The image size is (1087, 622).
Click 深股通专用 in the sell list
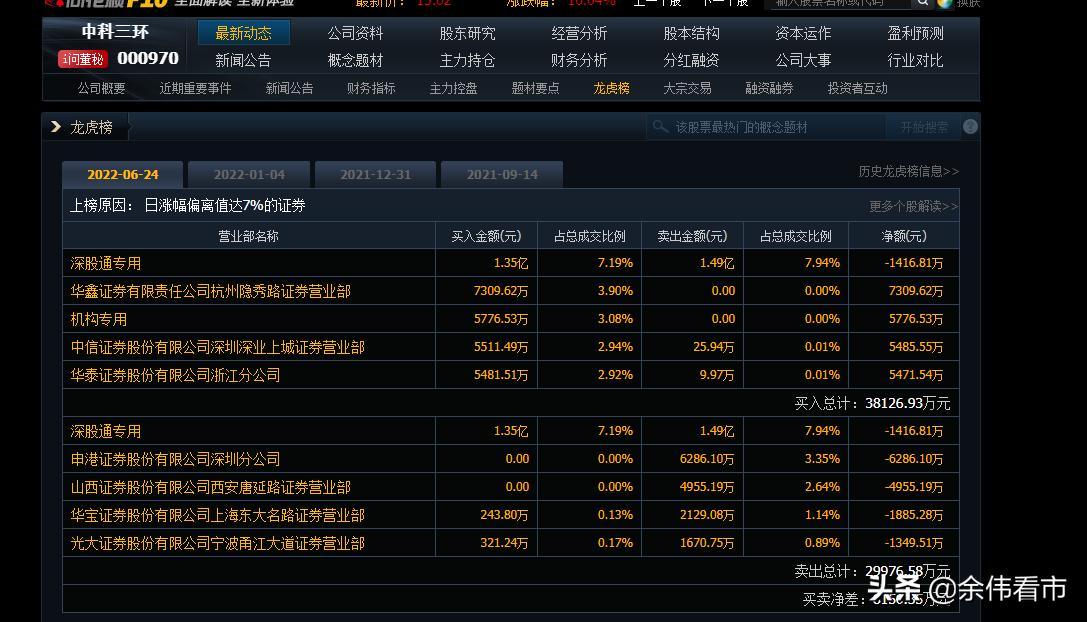click(x=105, y=431)
